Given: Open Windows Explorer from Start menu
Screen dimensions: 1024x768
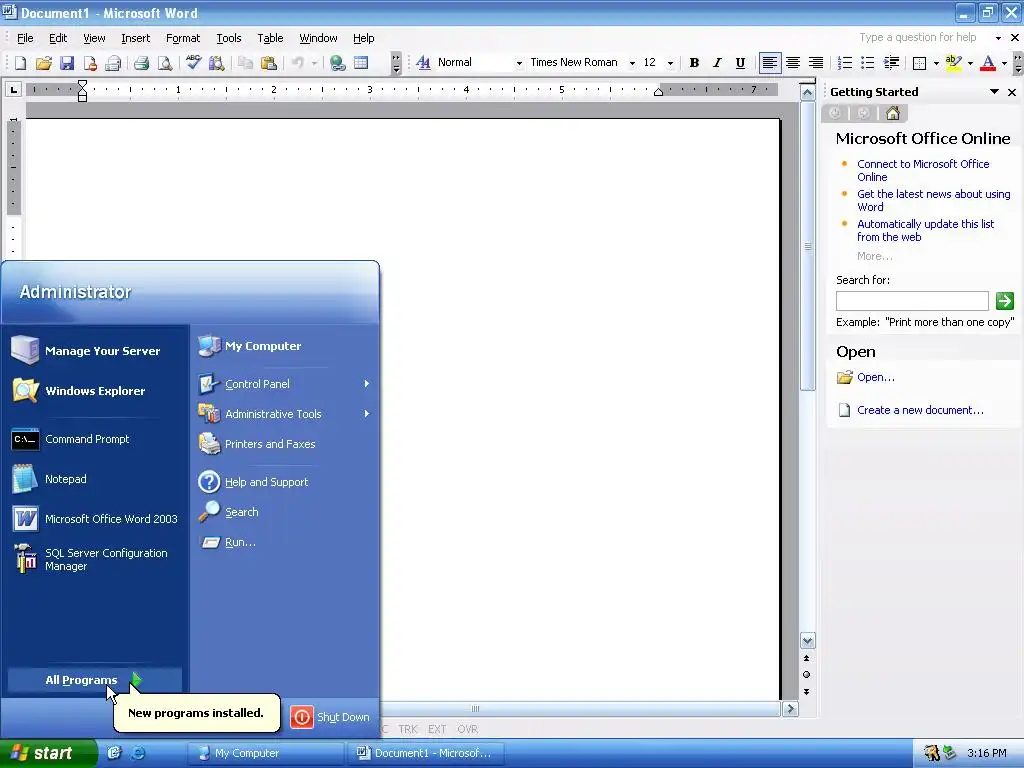Looking at the screenshot, I should (95, 391).
